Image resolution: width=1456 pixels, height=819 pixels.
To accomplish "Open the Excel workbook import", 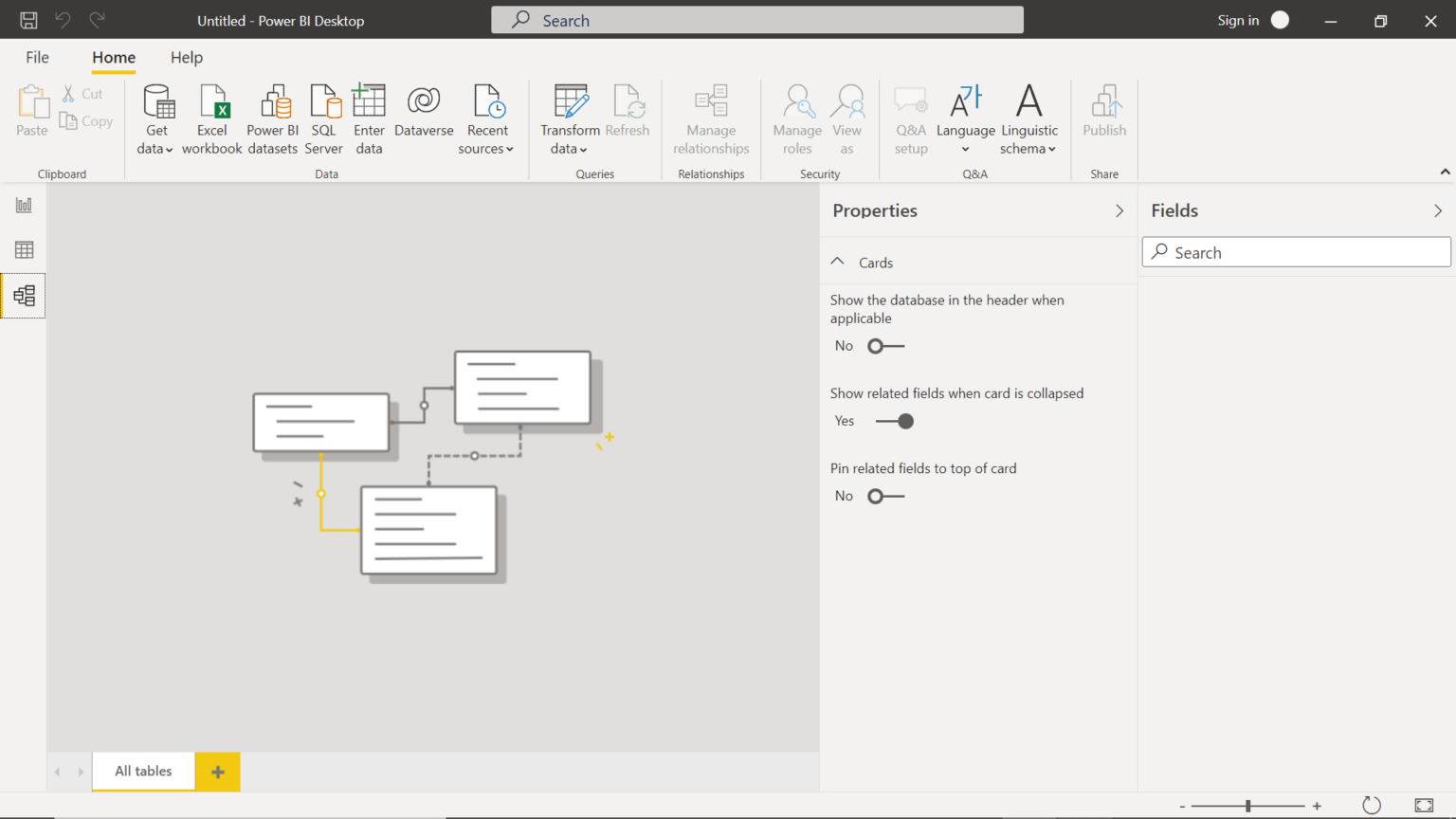I will pos(212,116).
